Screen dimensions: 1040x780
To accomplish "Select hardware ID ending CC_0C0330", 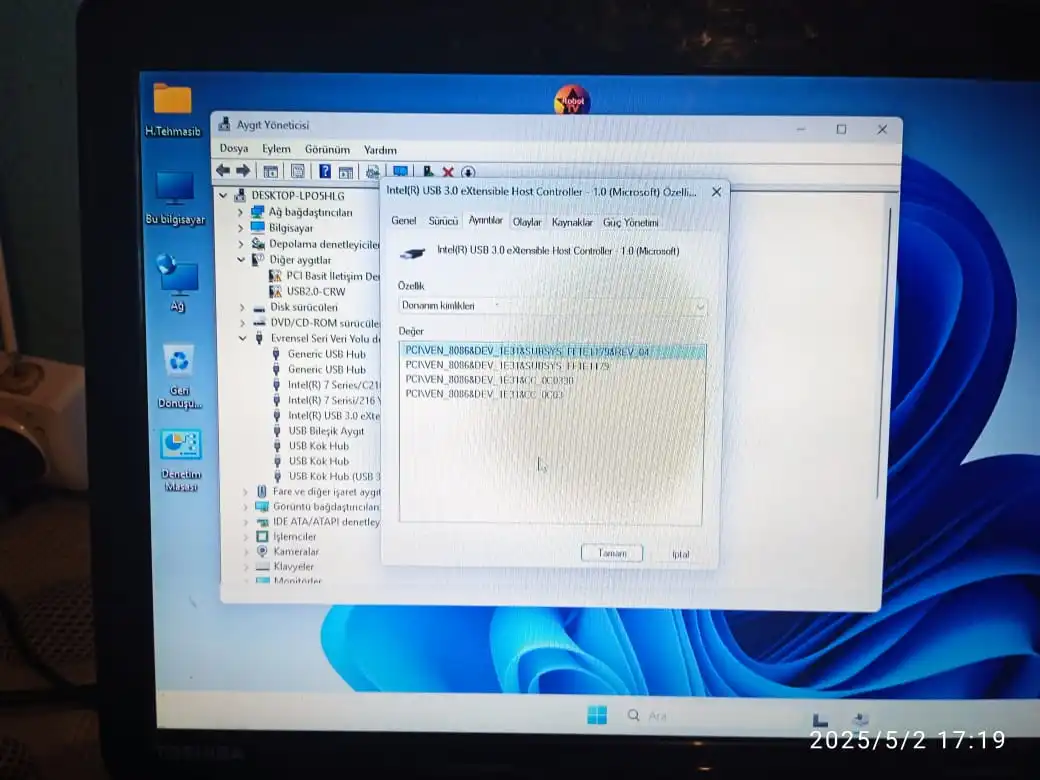I will point(489,380).
